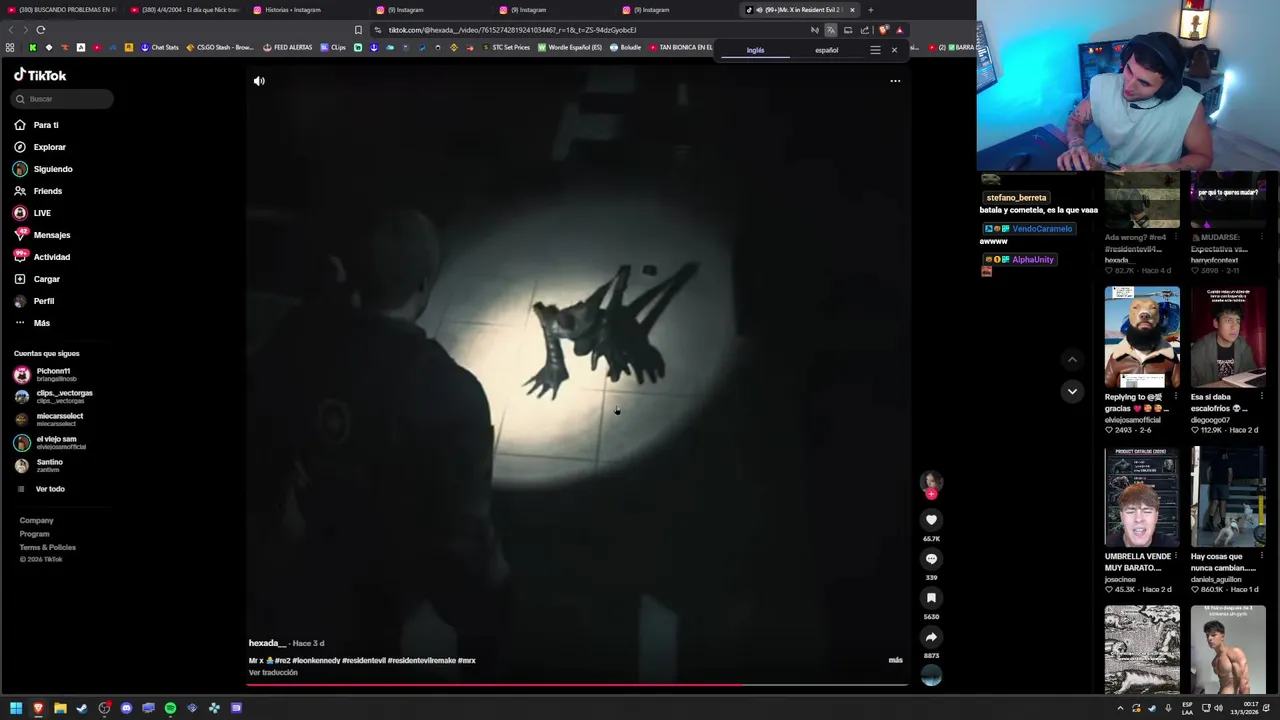Like the video with the heart icon
This screenshot has height=720, width=1280.
click(931, 519)
